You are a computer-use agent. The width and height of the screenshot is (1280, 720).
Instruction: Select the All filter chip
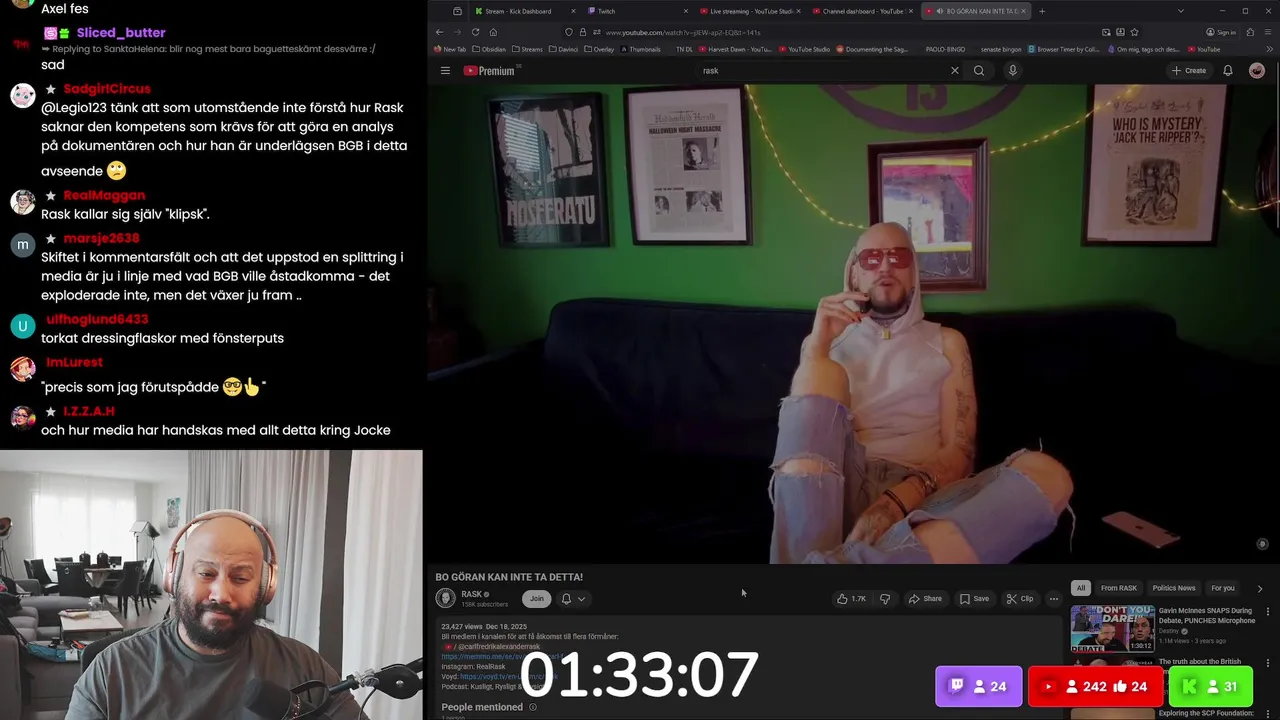tap(1080, 588)
